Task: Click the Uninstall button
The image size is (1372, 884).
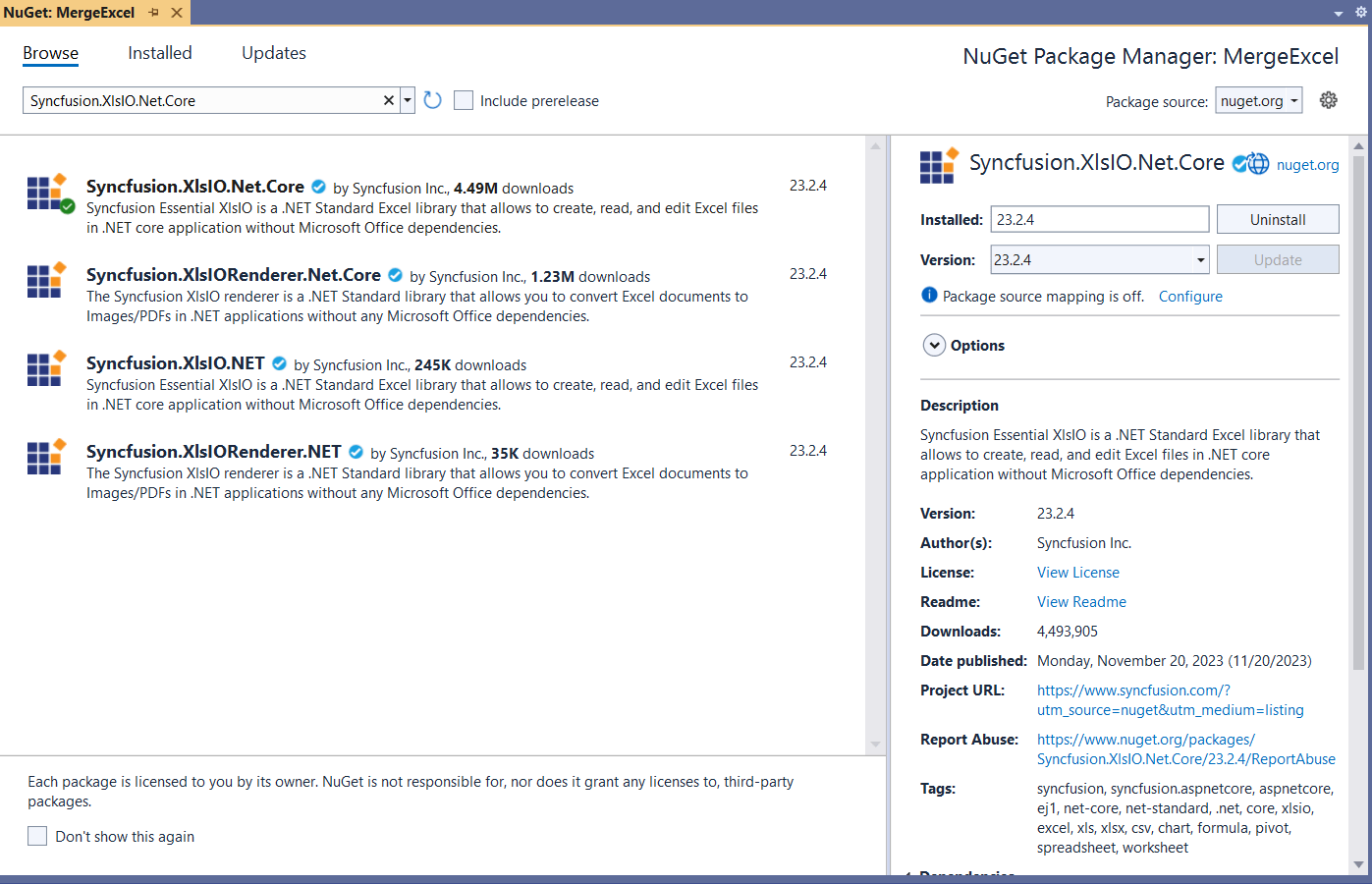Action: click(1277, 220)
